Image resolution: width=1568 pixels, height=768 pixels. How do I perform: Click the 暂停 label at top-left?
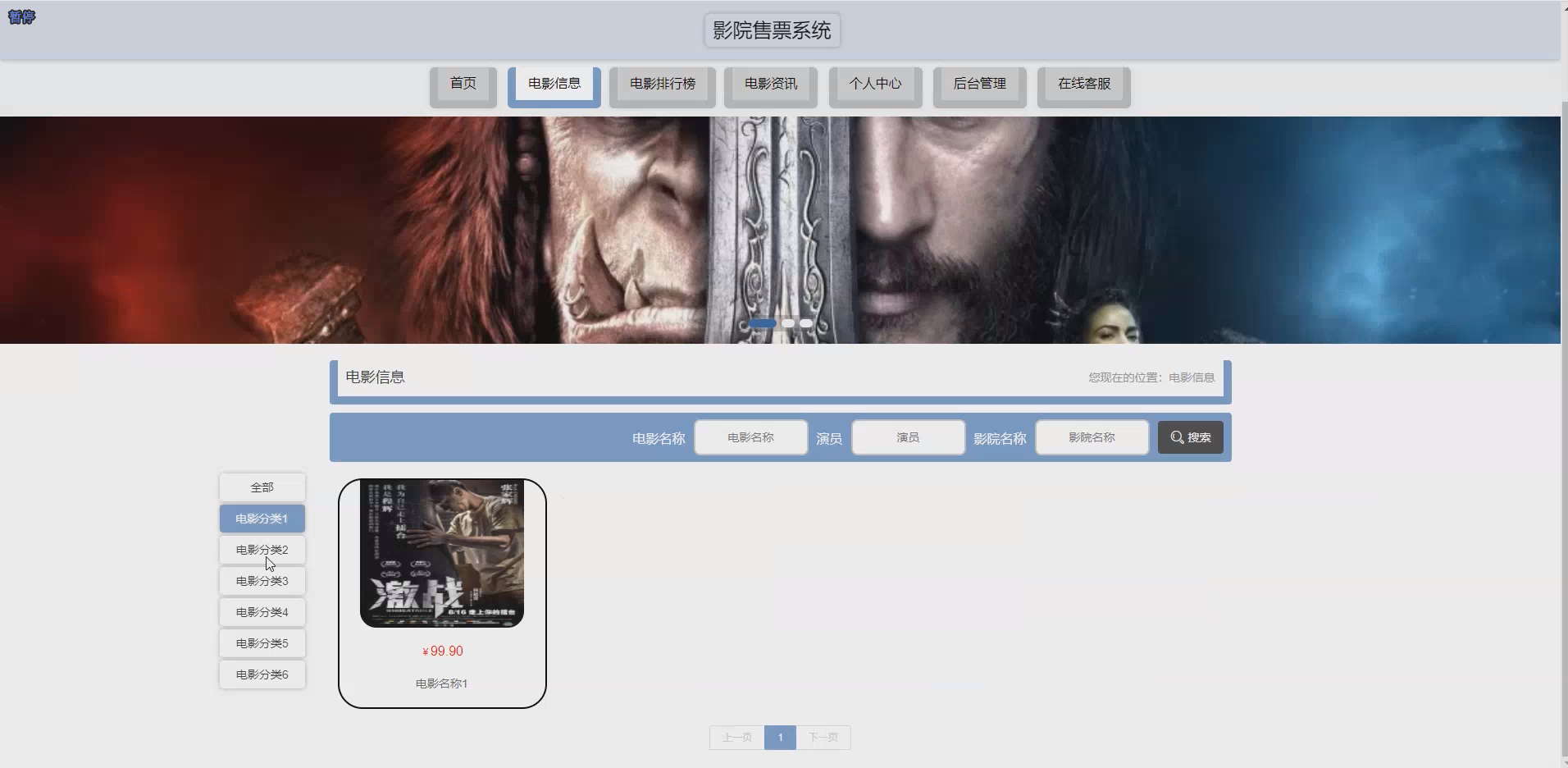pos(21,16)
